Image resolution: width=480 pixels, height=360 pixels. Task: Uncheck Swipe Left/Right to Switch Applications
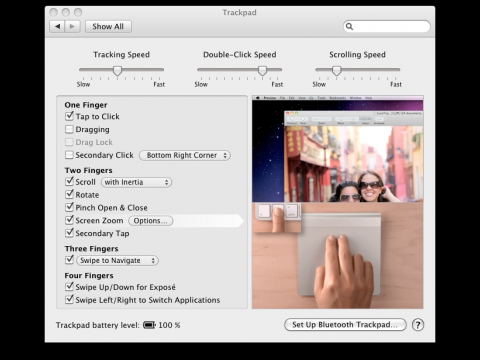69,299
